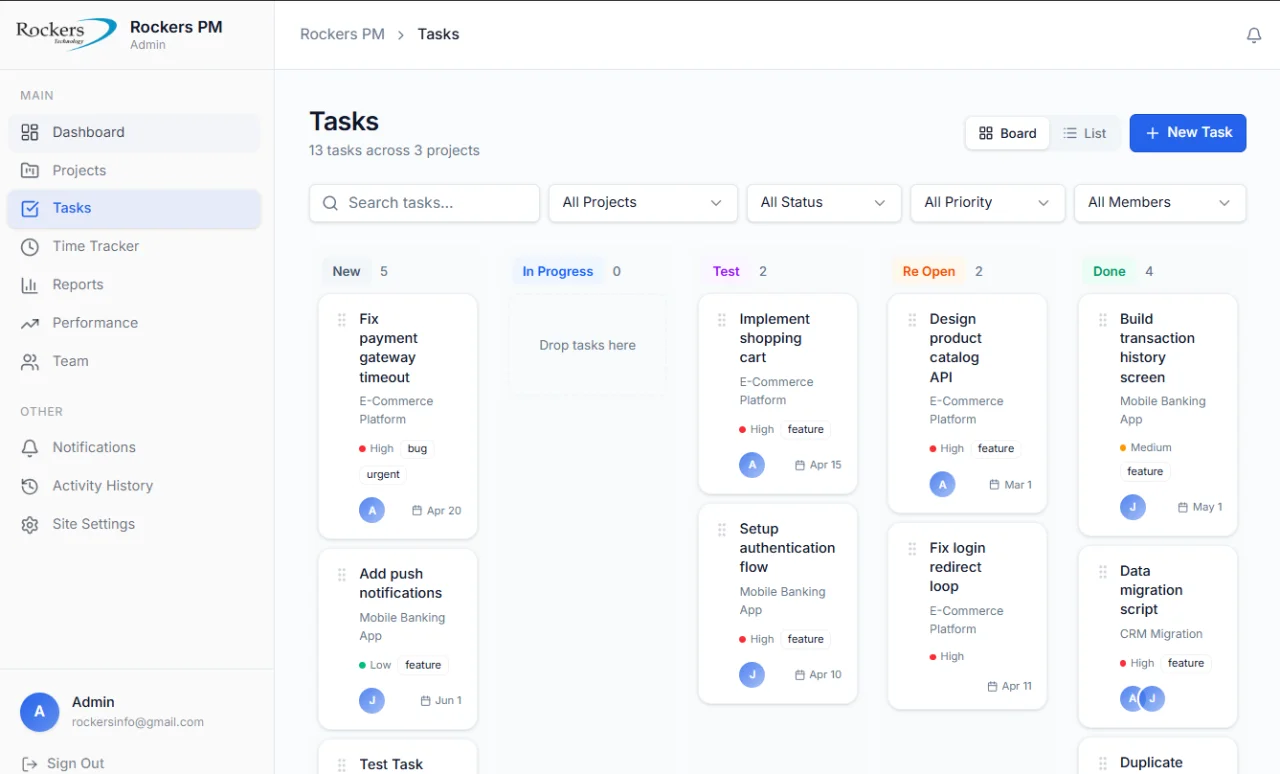Click drag handle on Fix payment gateway timeout
Image resolution: width=1280 pixels, height=774 pixels.
click(x=342, y=320)
